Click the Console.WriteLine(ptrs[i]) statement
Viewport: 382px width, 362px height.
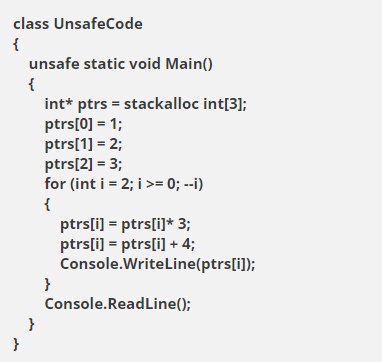coord(158,264)
